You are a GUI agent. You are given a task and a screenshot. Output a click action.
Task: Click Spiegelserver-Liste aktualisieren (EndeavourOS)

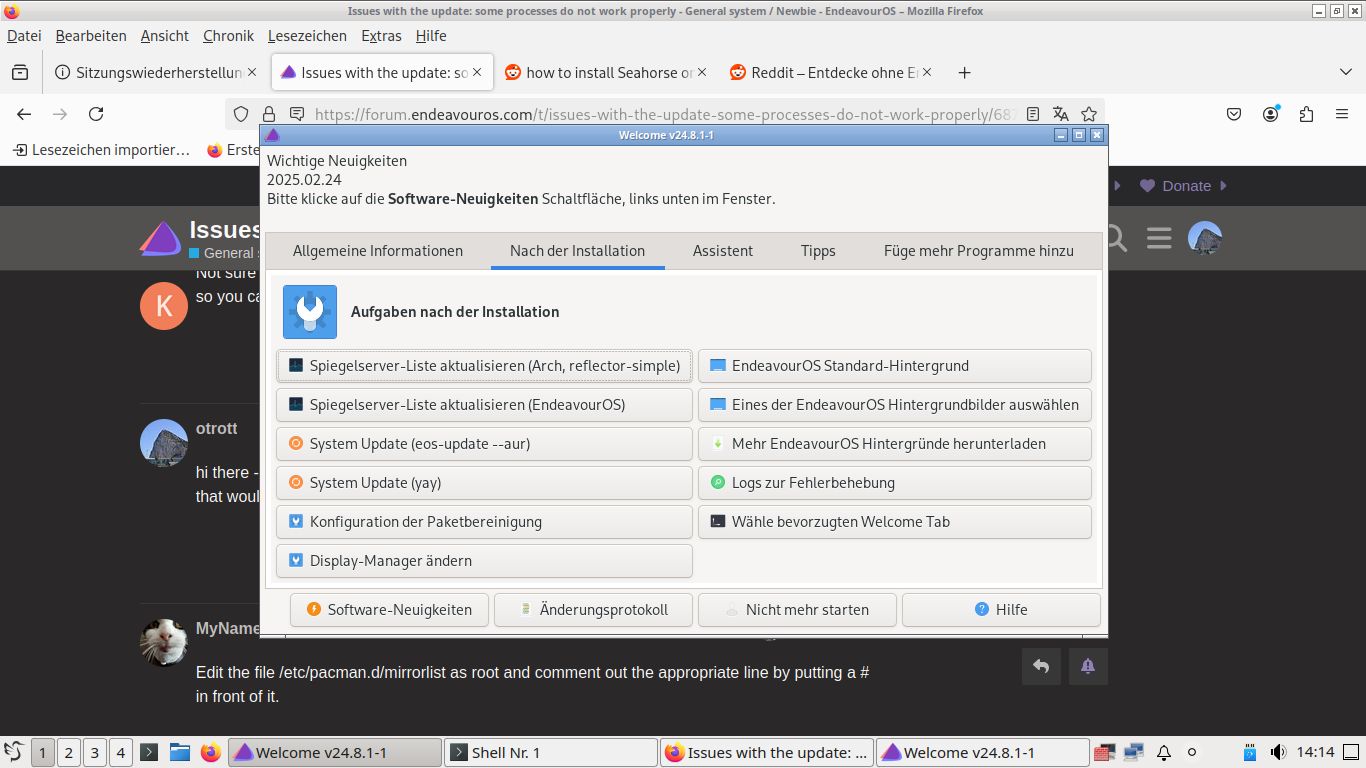click(x=485, y=405)
